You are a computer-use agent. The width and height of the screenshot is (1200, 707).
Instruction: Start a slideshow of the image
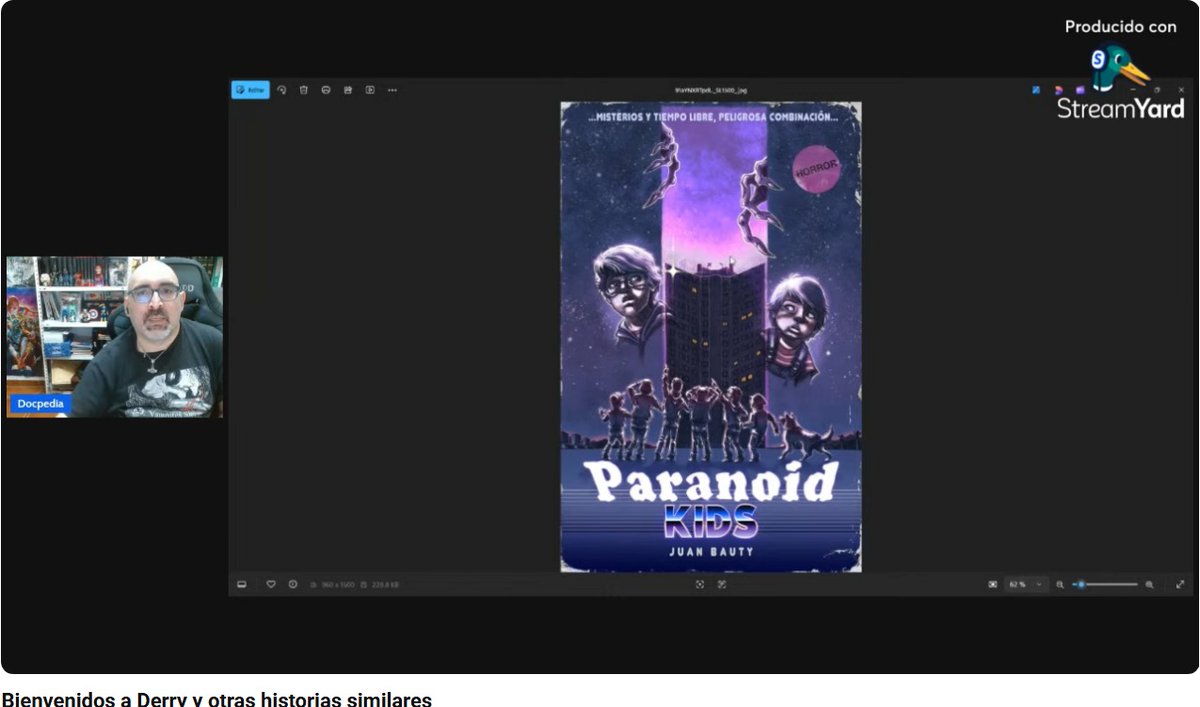(x=347, y=90)
